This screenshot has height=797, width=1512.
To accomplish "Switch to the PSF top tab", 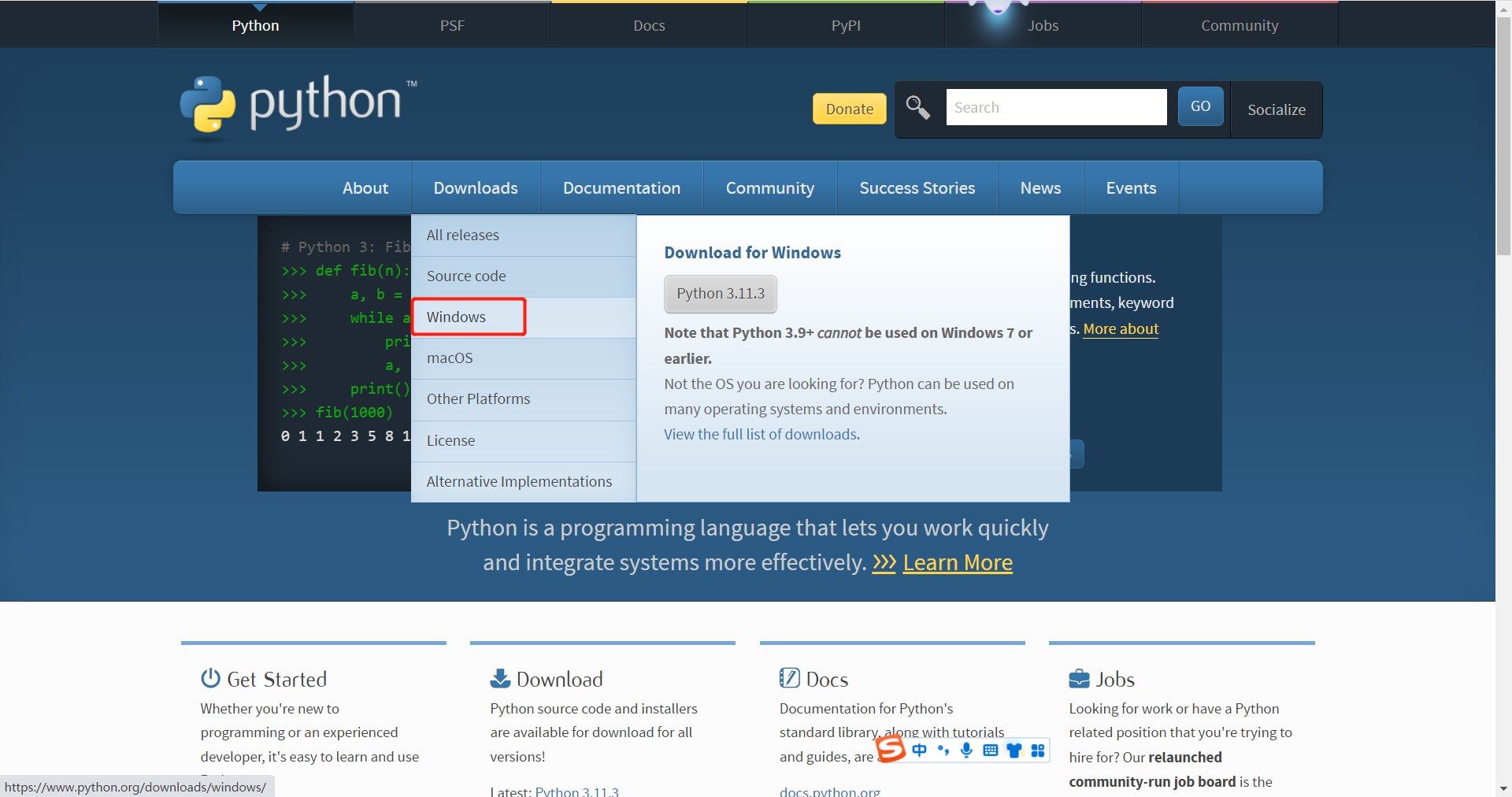I will pos(453,25).
